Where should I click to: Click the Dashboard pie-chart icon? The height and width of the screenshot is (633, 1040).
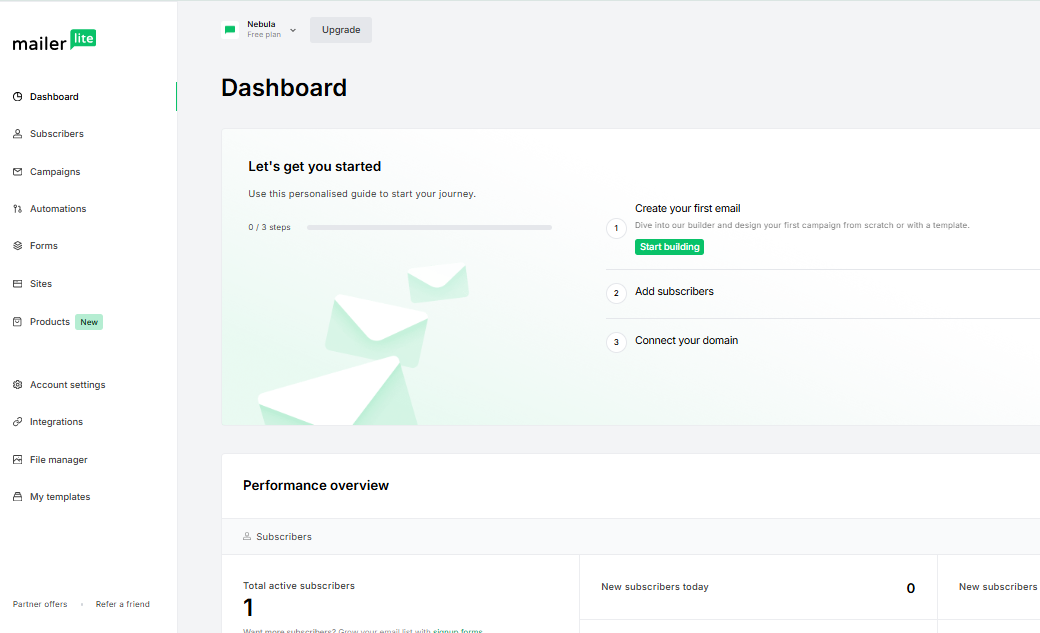pyautogui.click(x=18, y=97)
